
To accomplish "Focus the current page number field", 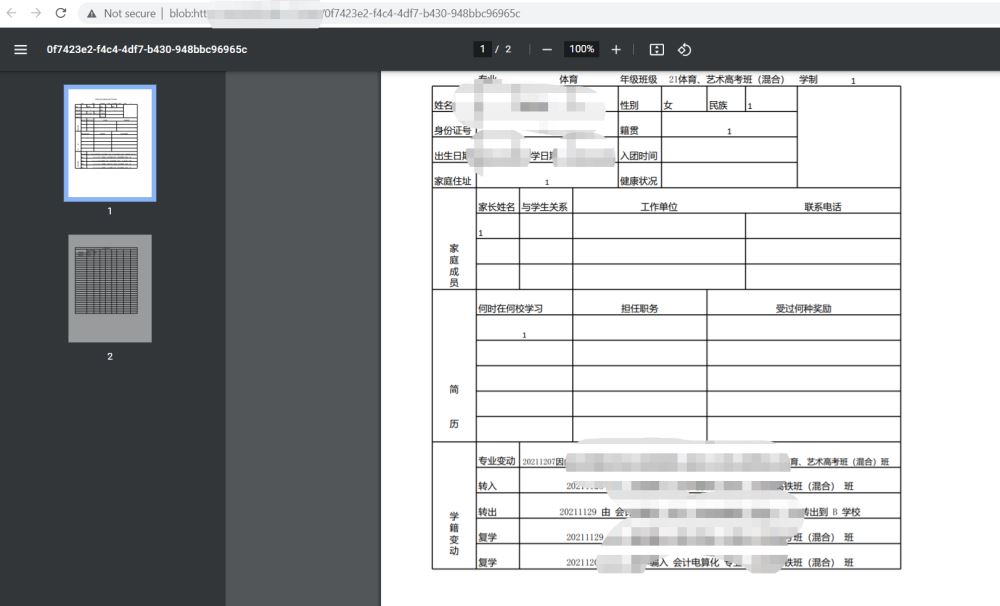I will [482, 50].
